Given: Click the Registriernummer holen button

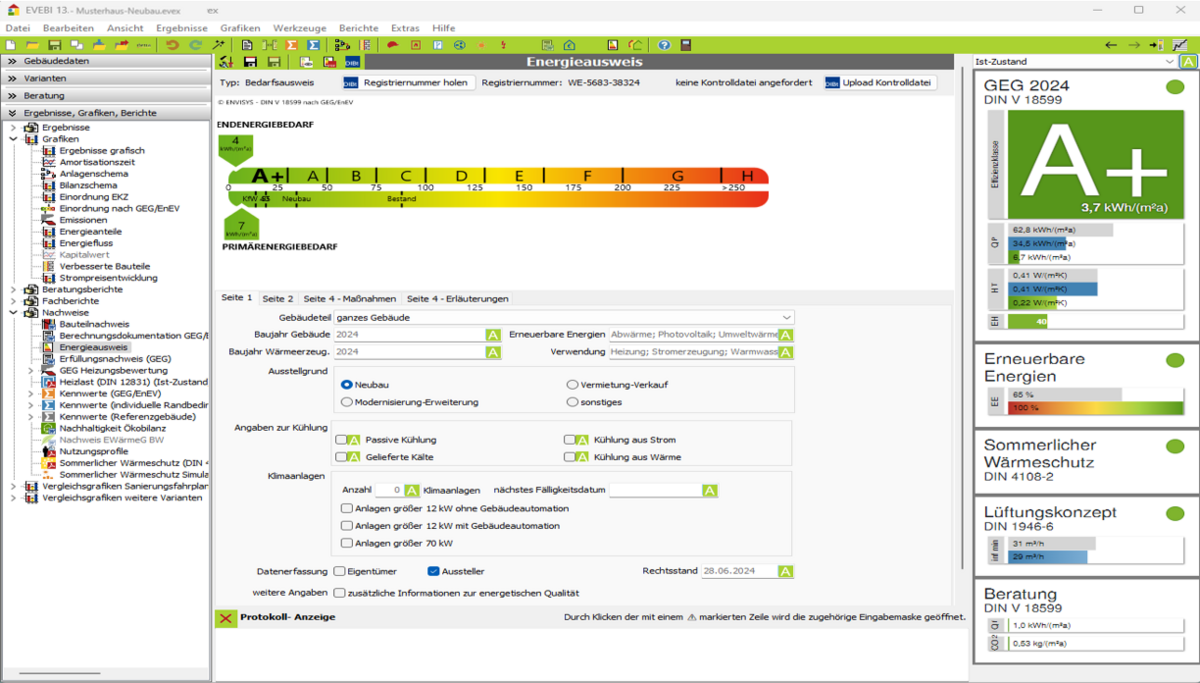Looking at the screenshot, I should pos(406,83).
